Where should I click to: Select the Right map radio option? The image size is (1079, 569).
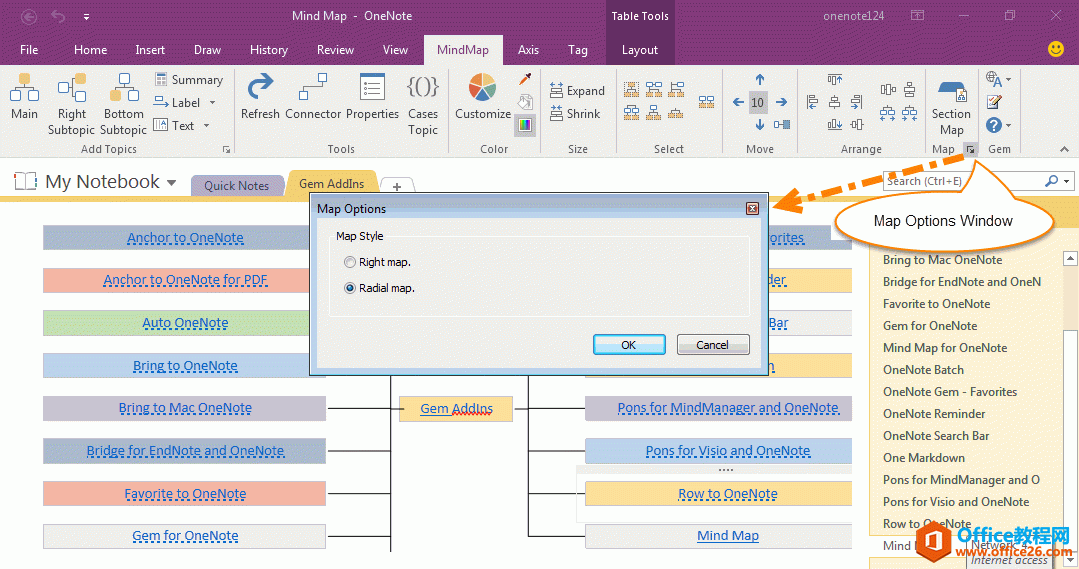click(349, 262)
